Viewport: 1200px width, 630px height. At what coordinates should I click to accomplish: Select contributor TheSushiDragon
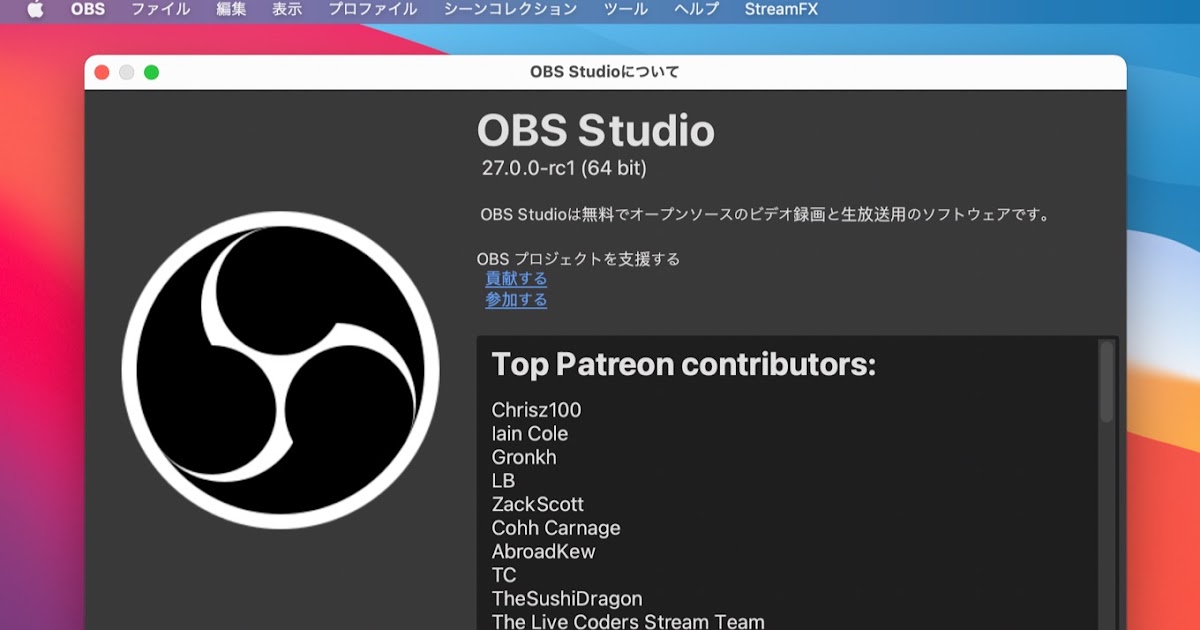(567, 599)
